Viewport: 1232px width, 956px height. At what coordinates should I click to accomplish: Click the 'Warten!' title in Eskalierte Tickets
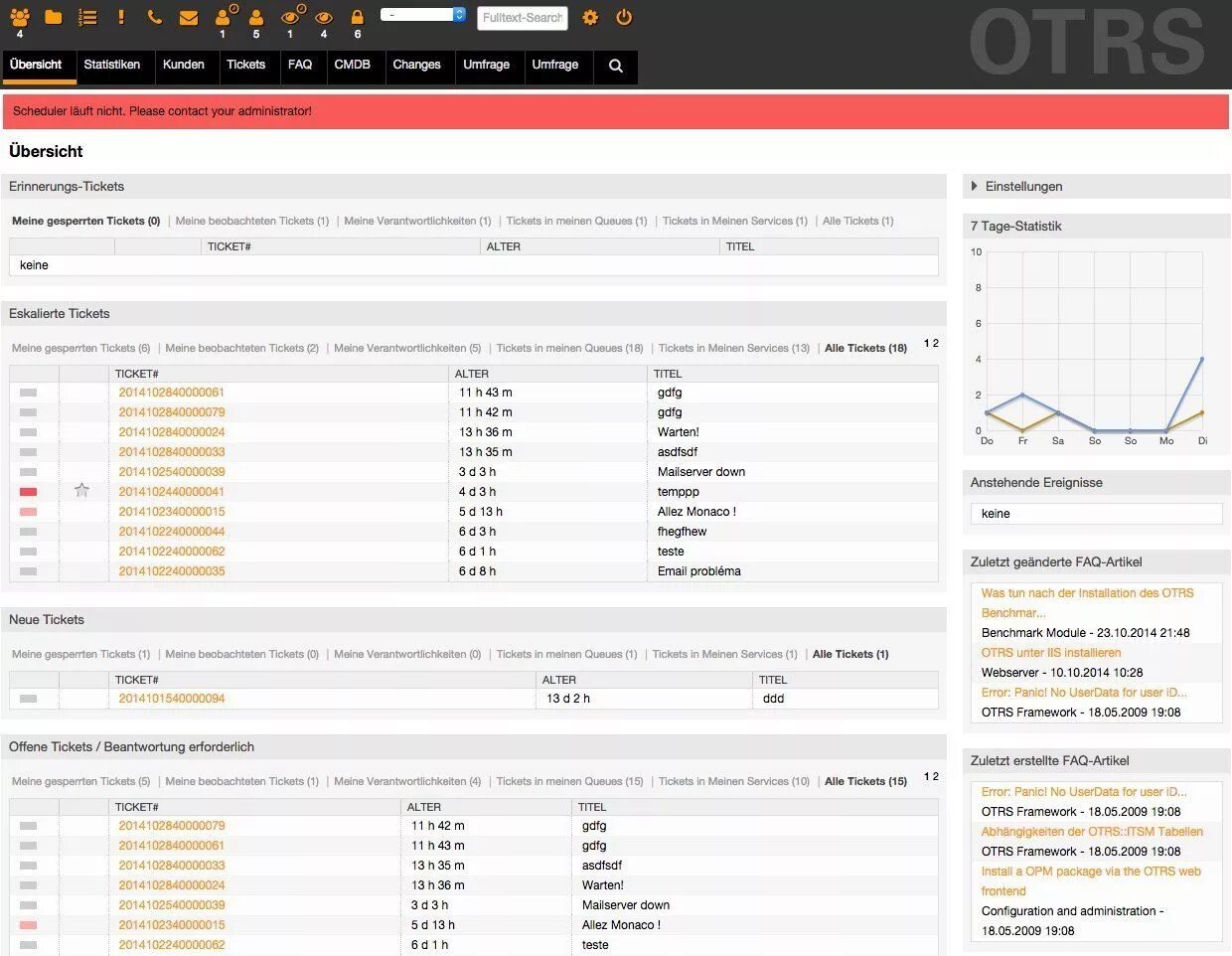tap(679, 432)
